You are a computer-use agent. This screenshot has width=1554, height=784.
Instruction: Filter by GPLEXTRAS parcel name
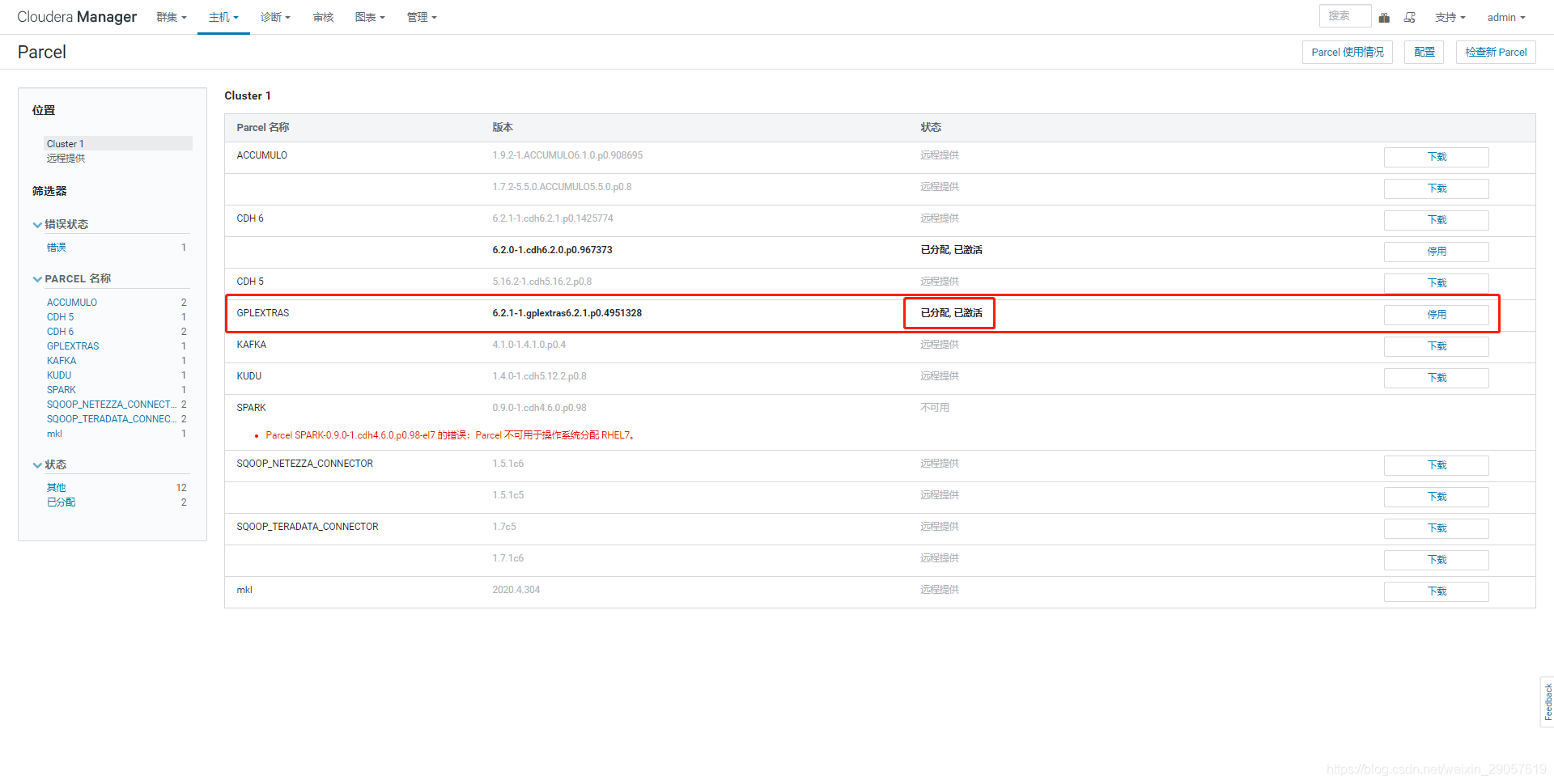pyautogui.click(x=73, y=346)
